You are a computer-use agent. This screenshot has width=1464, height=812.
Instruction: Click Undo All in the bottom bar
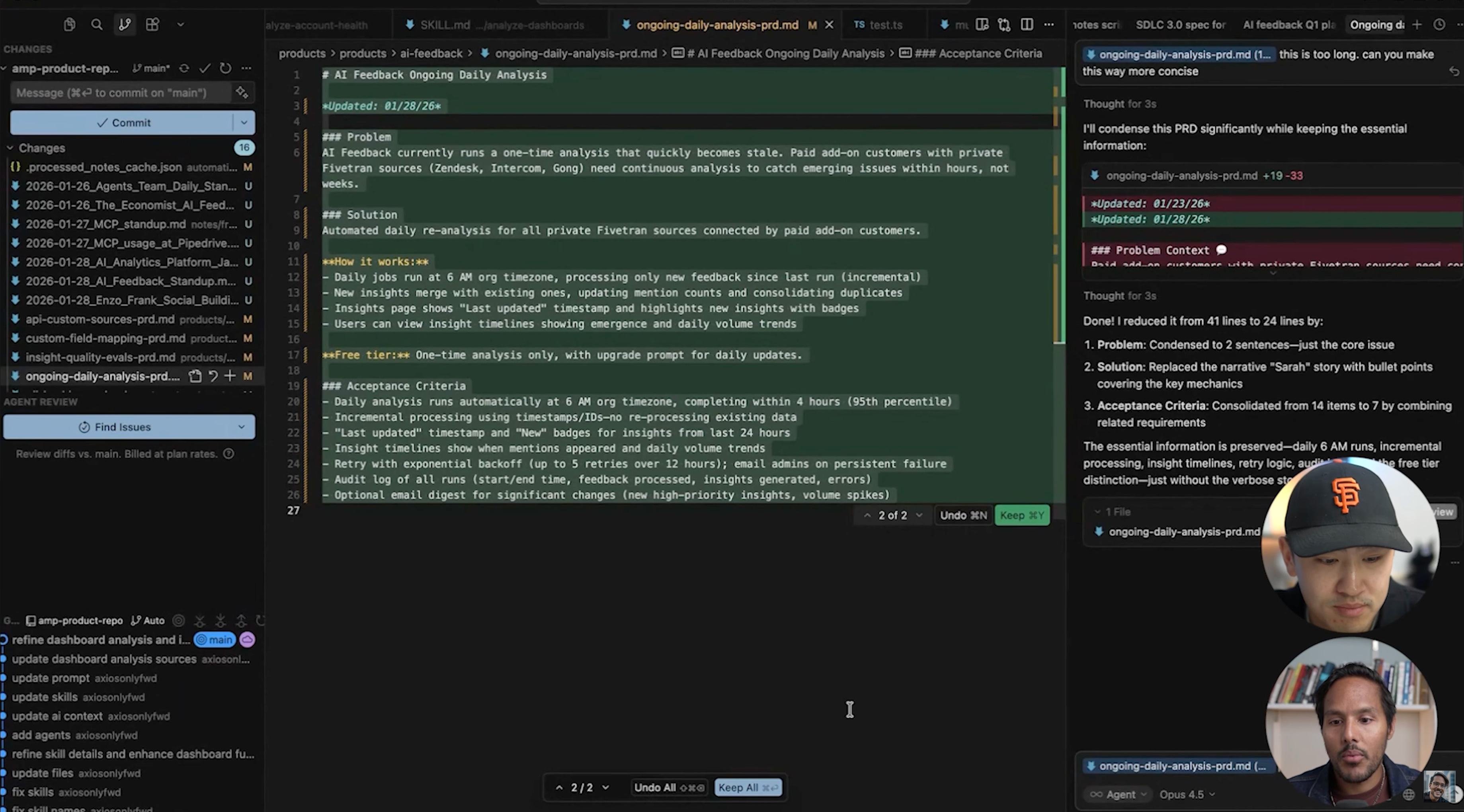coord(668,788)
